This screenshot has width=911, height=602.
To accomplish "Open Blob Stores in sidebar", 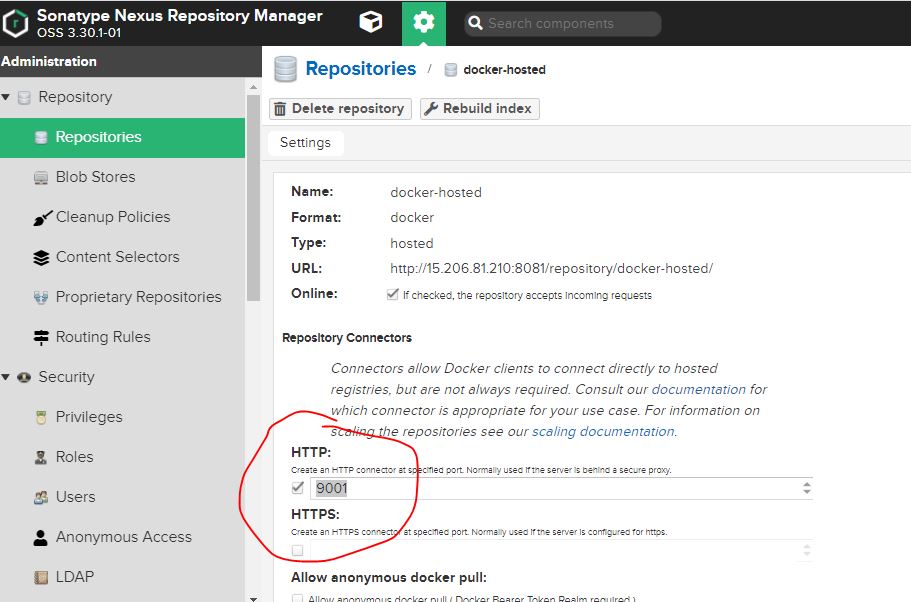I will tap(95, 177).
